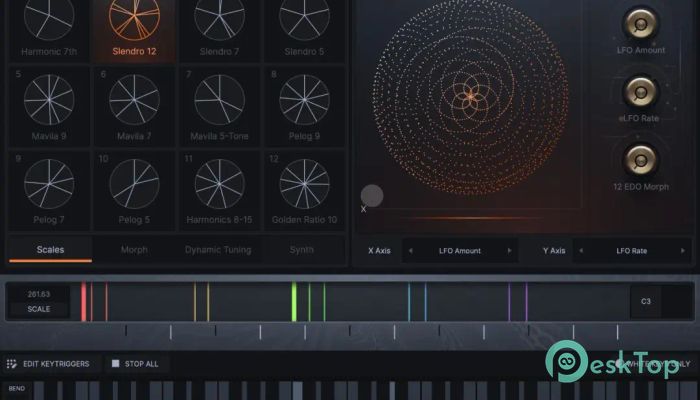Pick the Pelog 9 scale preset
Viewport: 700px width, 400px height.
(304, 100)
